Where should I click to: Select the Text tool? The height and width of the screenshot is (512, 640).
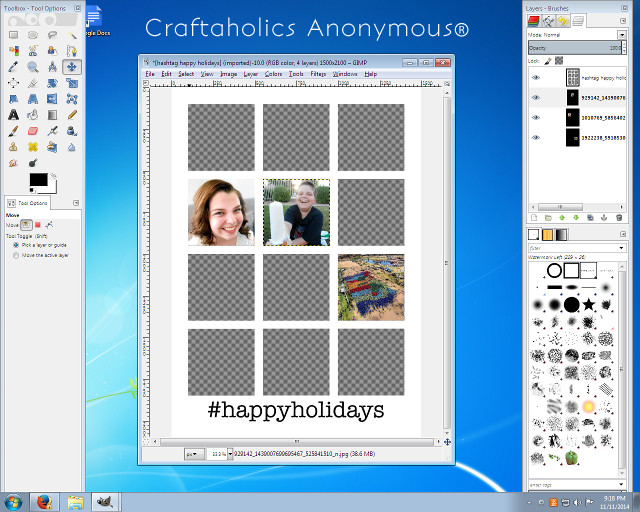[13, 115]
